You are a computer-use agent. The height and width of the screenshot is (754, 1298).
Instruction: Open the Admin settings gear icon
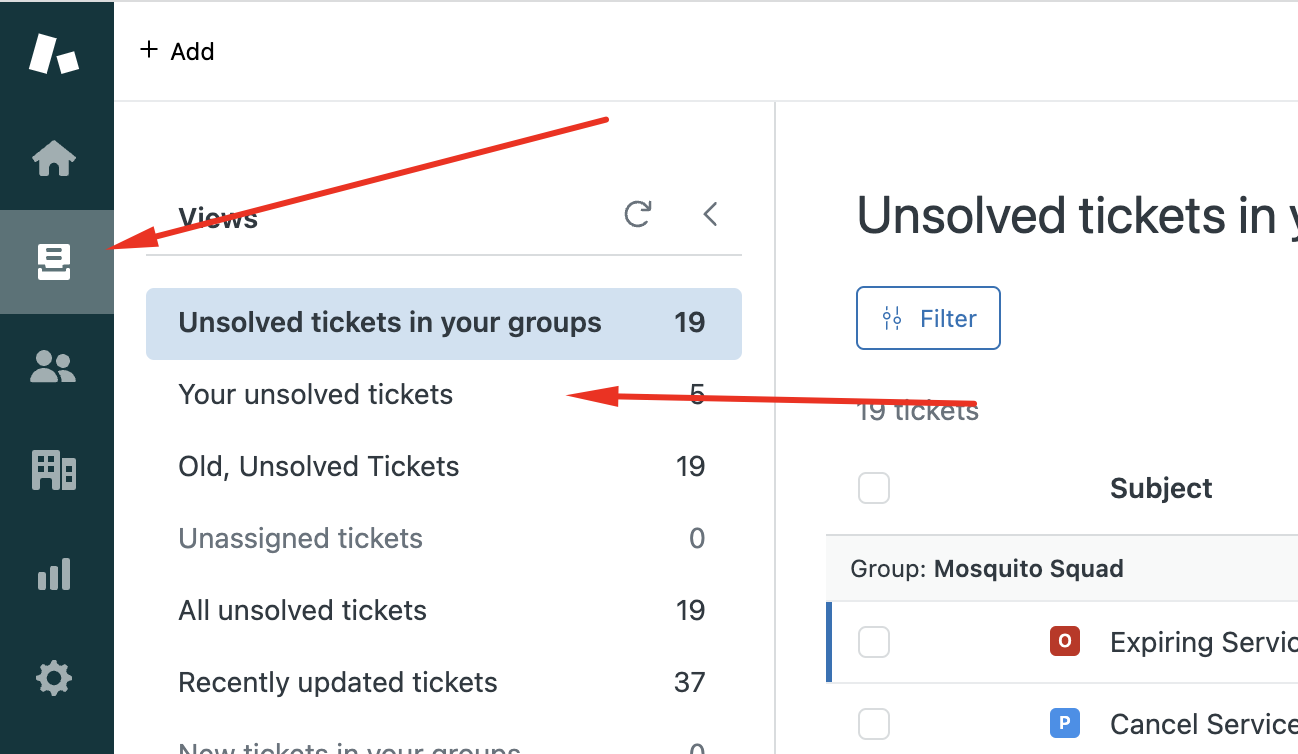54,680
